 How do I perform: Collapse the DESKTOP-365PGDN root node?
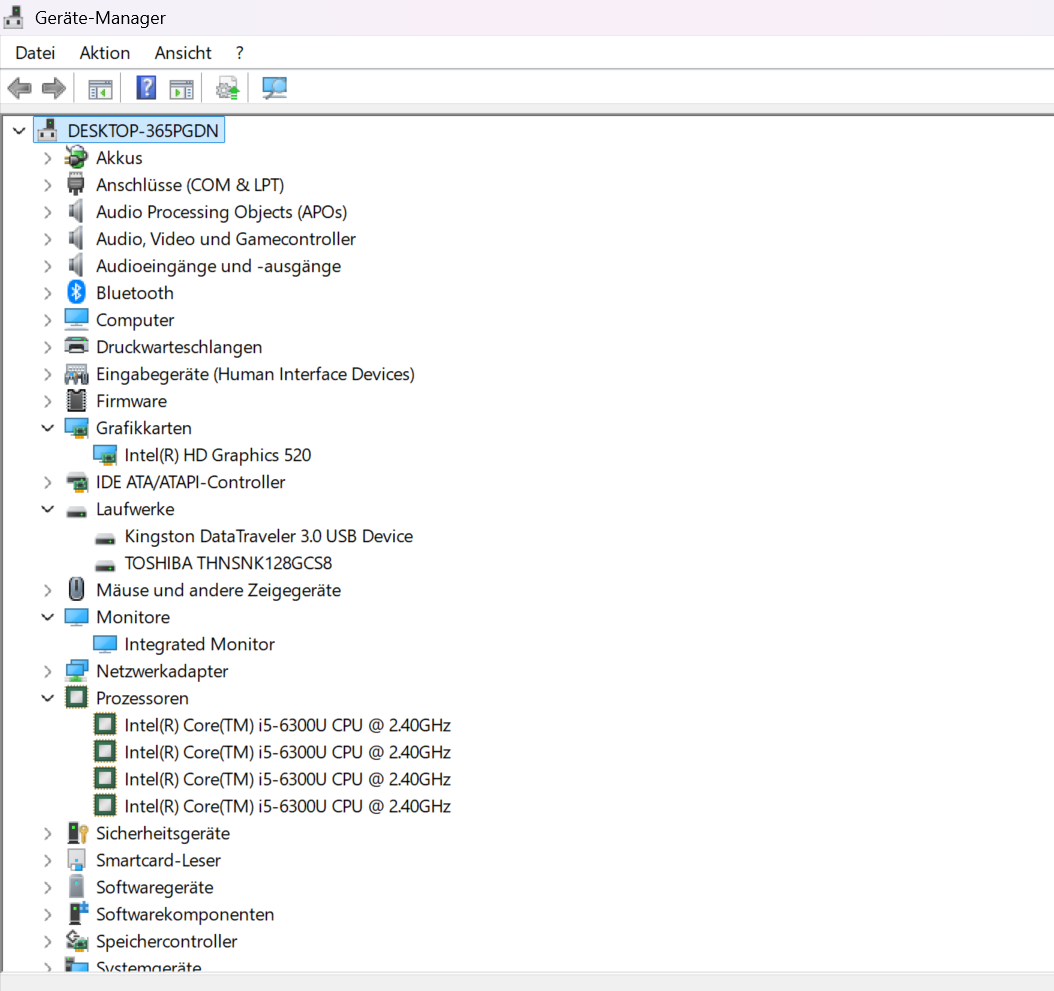[19, 130]
